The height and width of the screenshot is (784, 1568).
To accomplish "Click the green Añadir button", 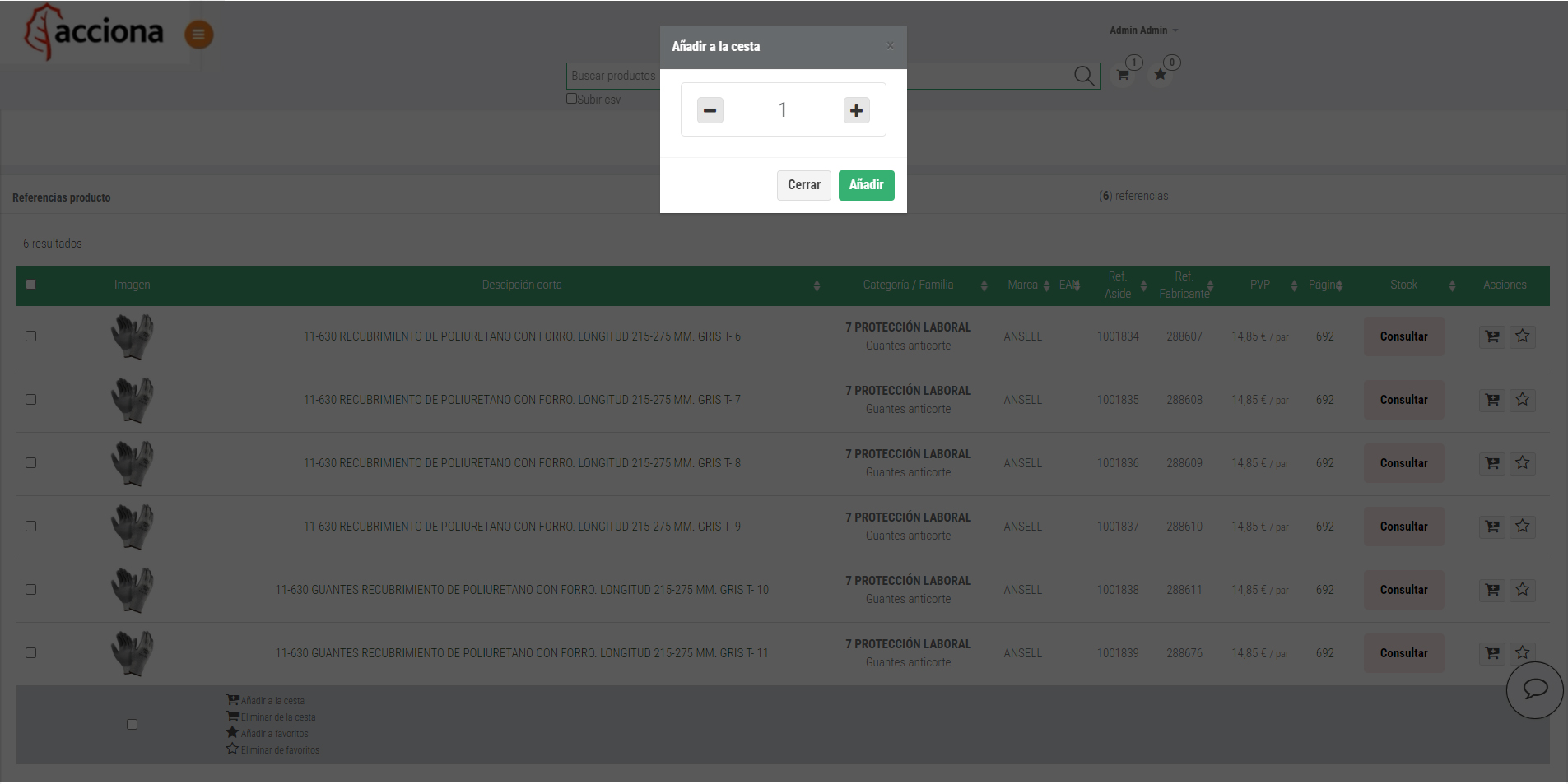I will click(866, 185).
